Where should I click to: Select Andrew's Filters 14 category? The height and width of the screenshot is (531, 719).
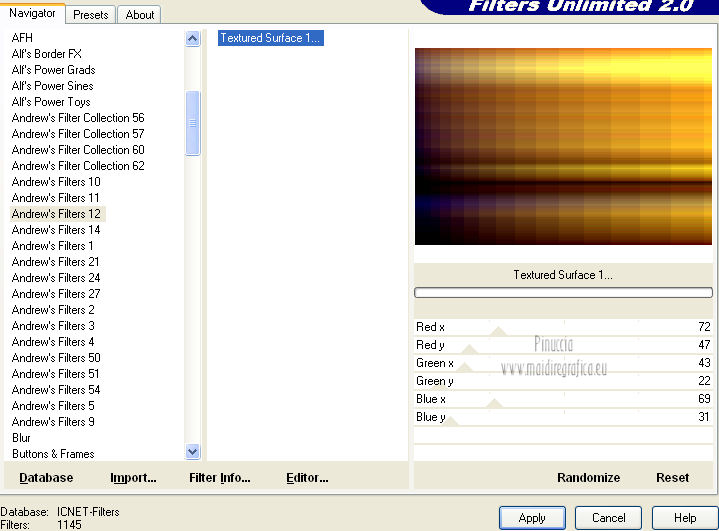56,230
